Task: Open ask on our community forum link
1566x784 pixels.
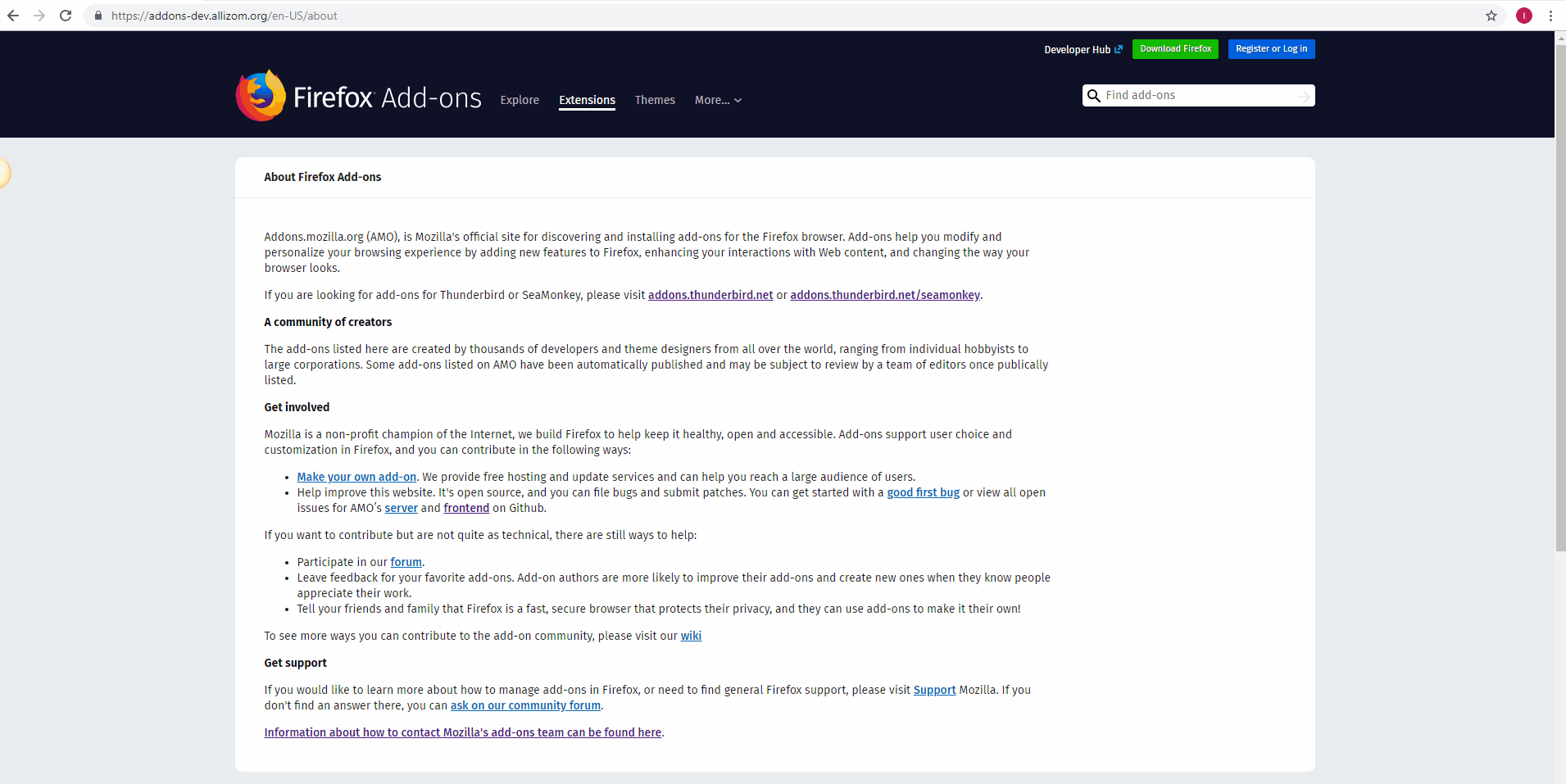Action: coord(525,705)
